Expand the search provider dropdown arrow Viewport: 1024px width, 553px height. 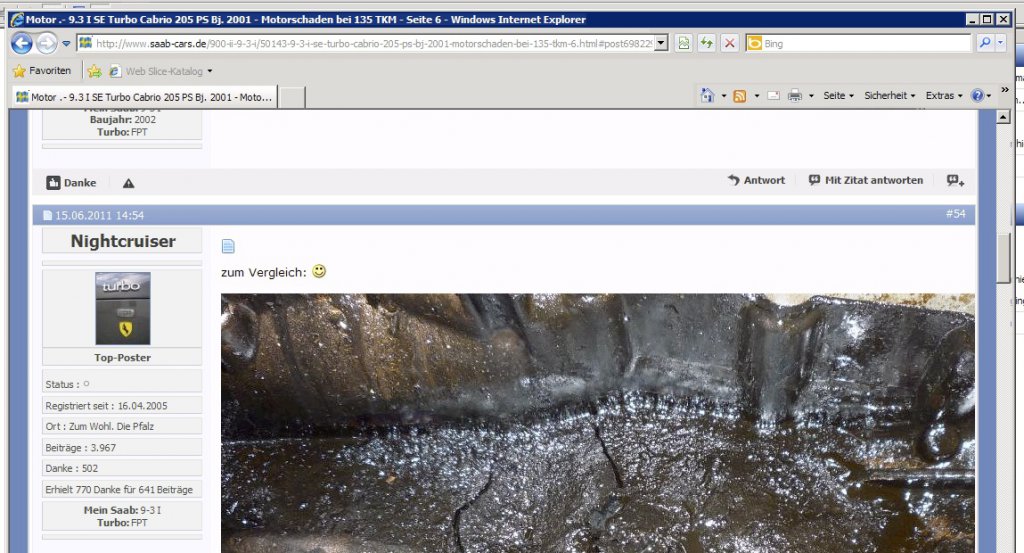(1000, 43)
